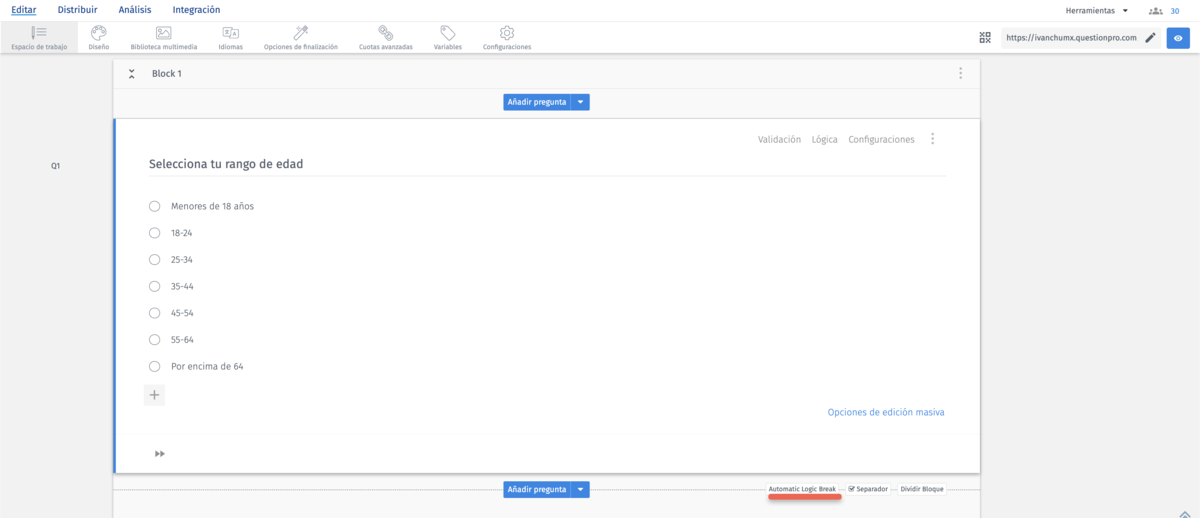Select radio Por encima de 64
Viewport: 1200px width, 518px height.
coord(154,366)
